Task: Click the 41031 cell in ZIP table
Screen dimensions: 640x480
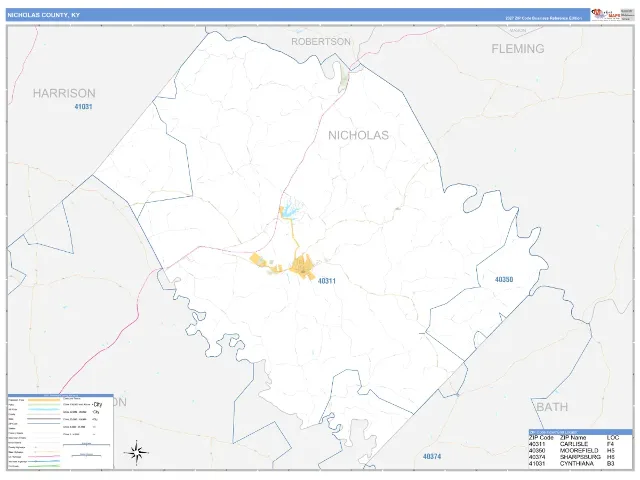Action: tap(537, 464)
